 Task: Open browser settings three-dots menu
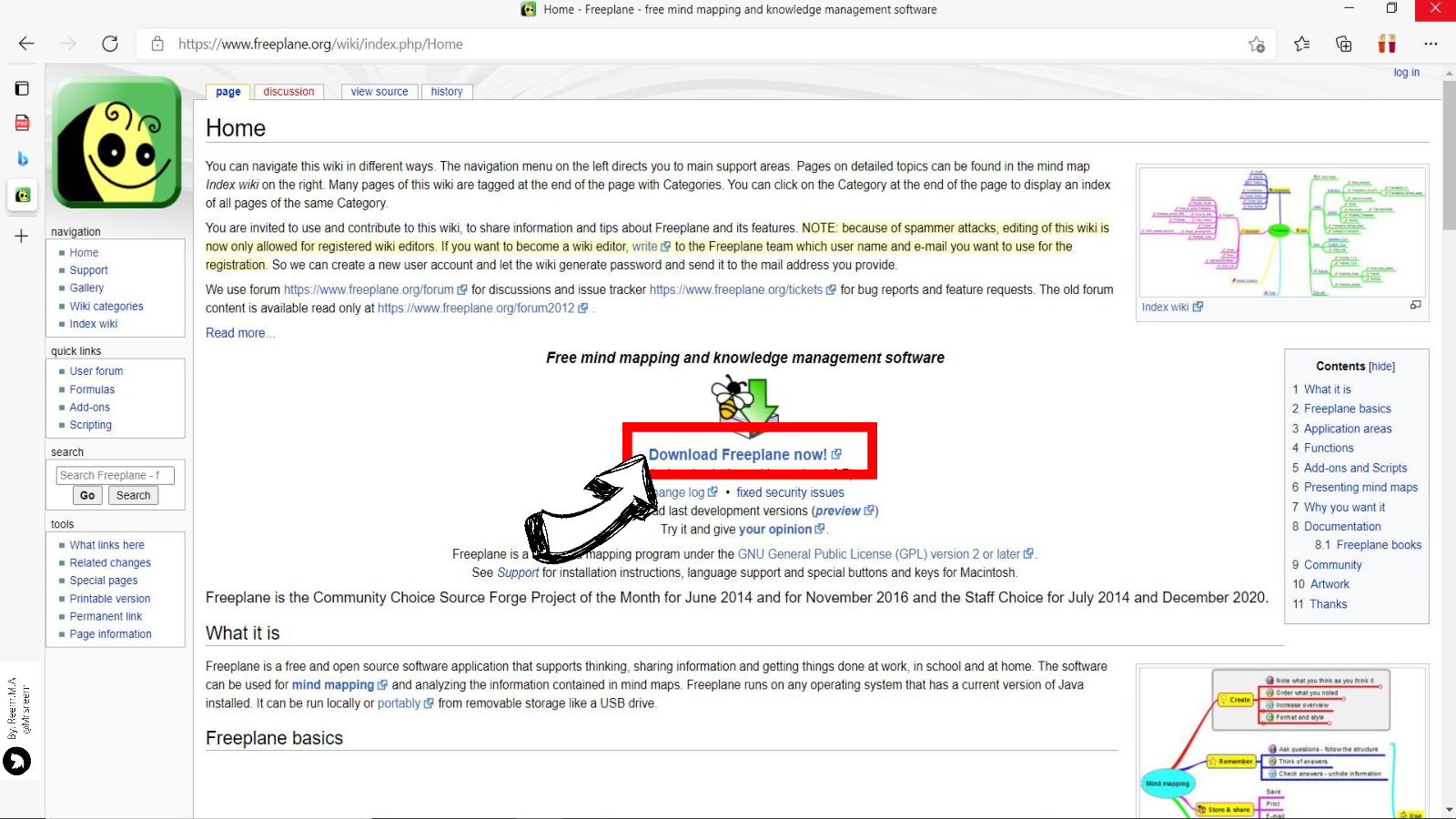(x=1431, y=44)
